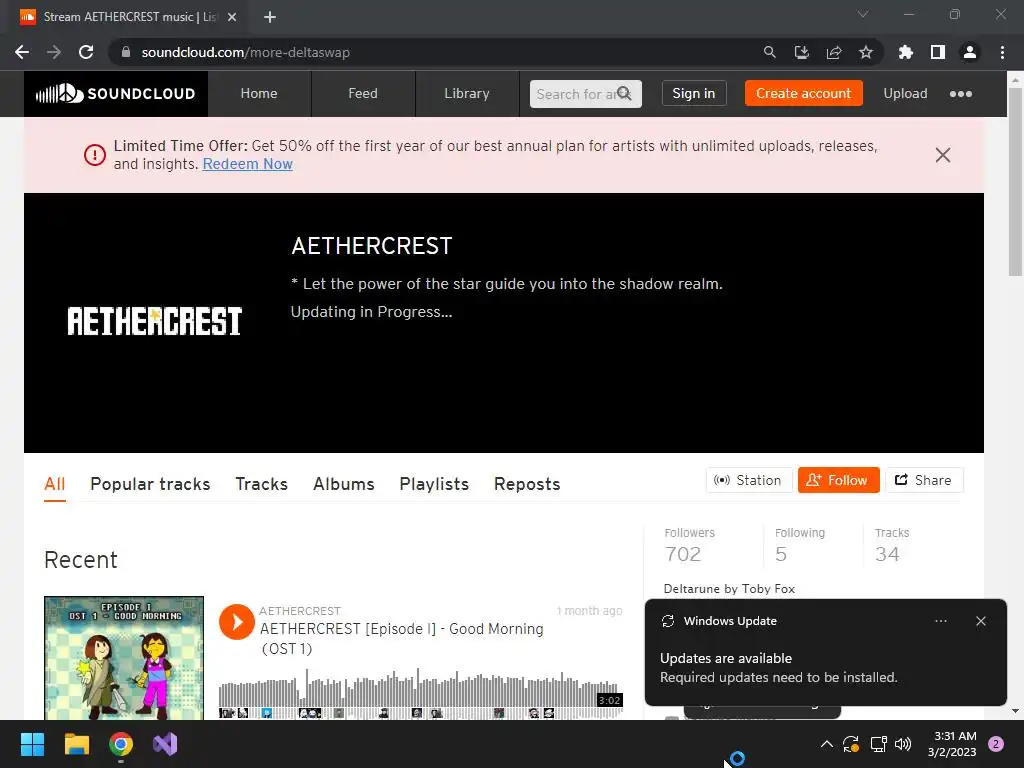
Task: Select the All tab
Action: [55, 484]
